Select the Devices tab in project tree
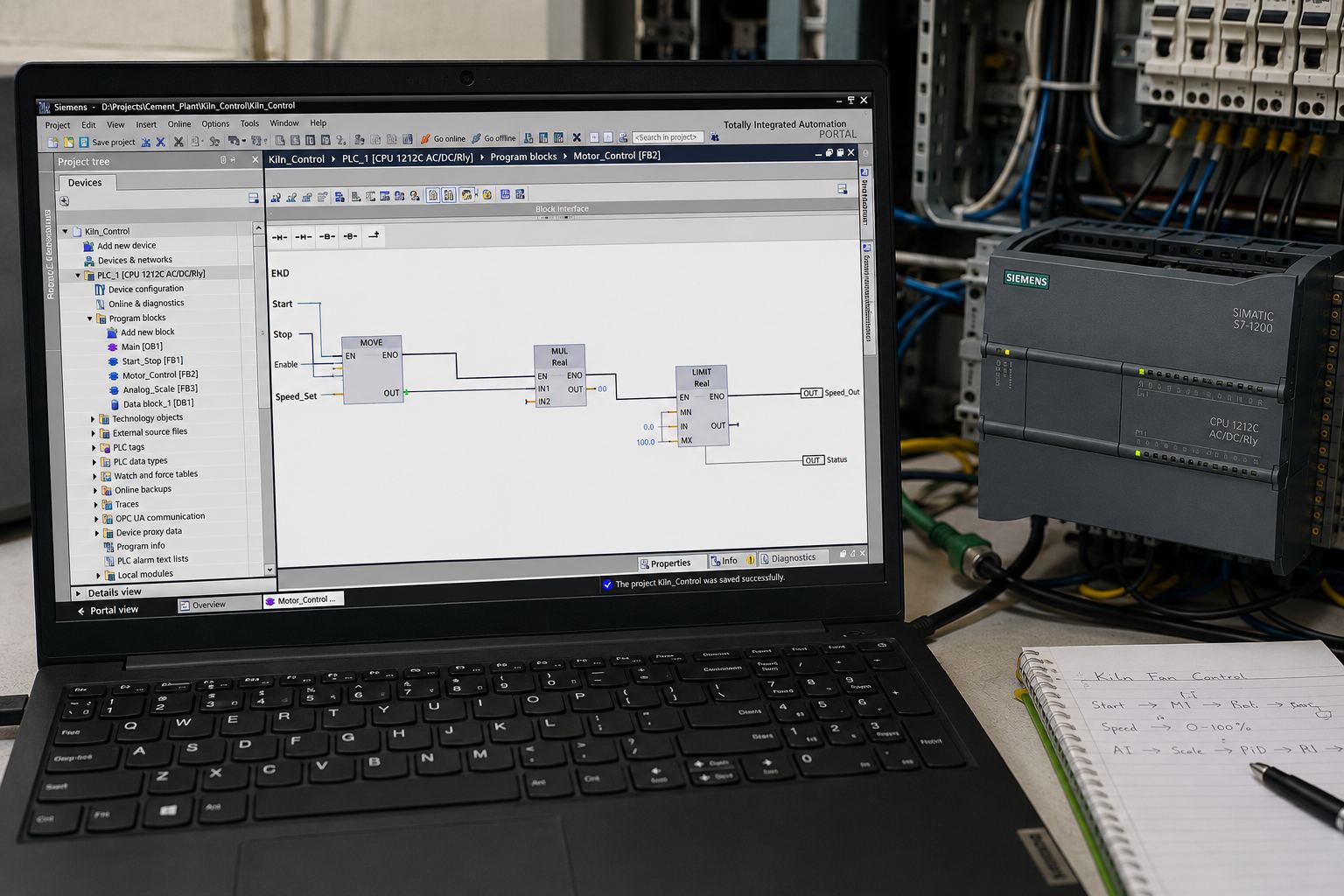 pyautogui.click(x=85, y=183)
